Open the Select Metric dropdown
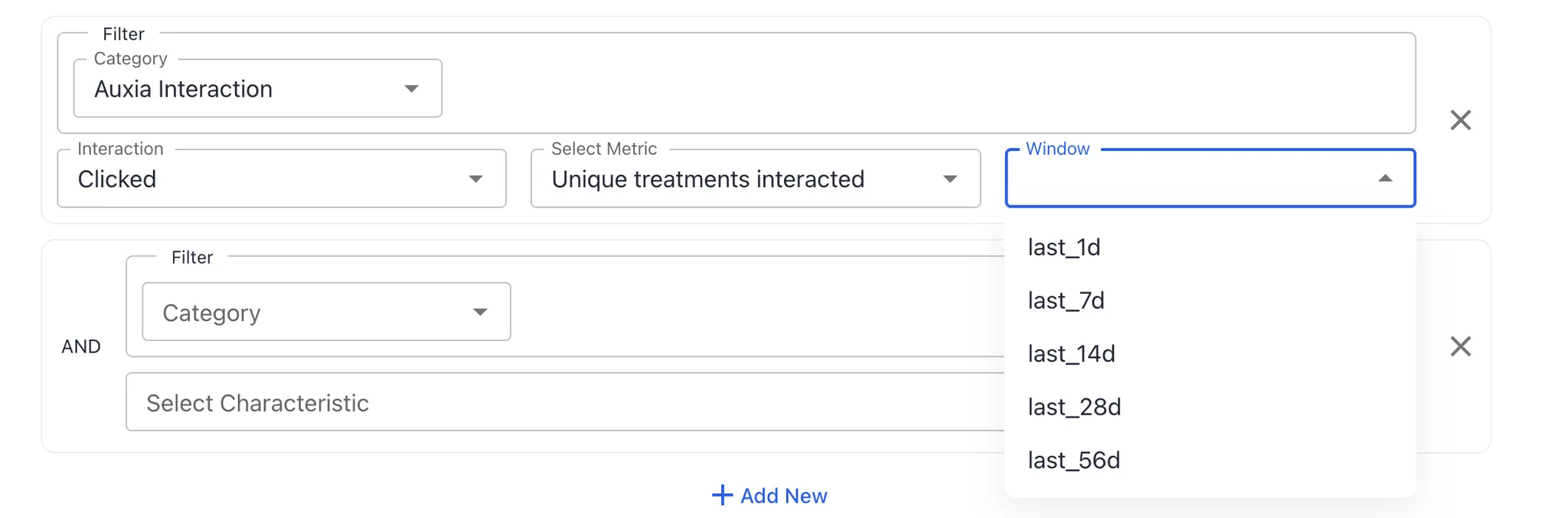The image size is (1568, 518). (755, 179)
